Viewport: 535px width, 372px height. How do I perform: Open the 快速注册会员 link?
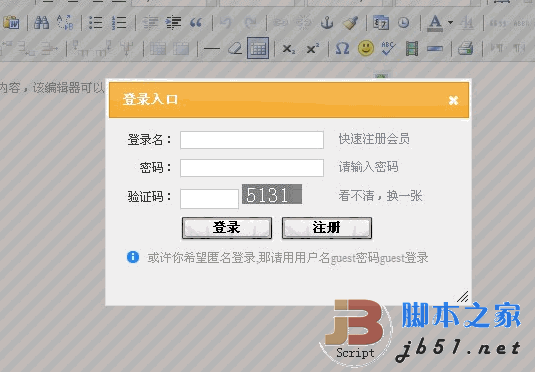374,139
